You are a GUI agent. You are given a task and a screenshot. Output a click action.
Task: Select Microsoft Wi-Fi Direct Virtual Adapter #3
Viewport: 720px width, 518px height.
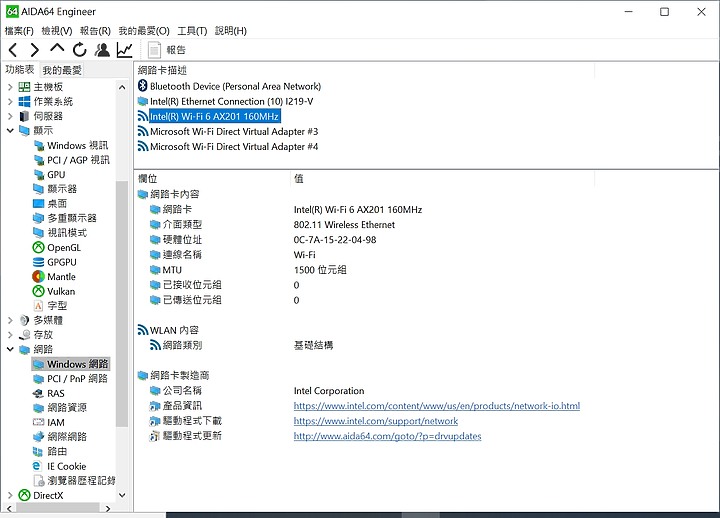[x=228, y=132]
